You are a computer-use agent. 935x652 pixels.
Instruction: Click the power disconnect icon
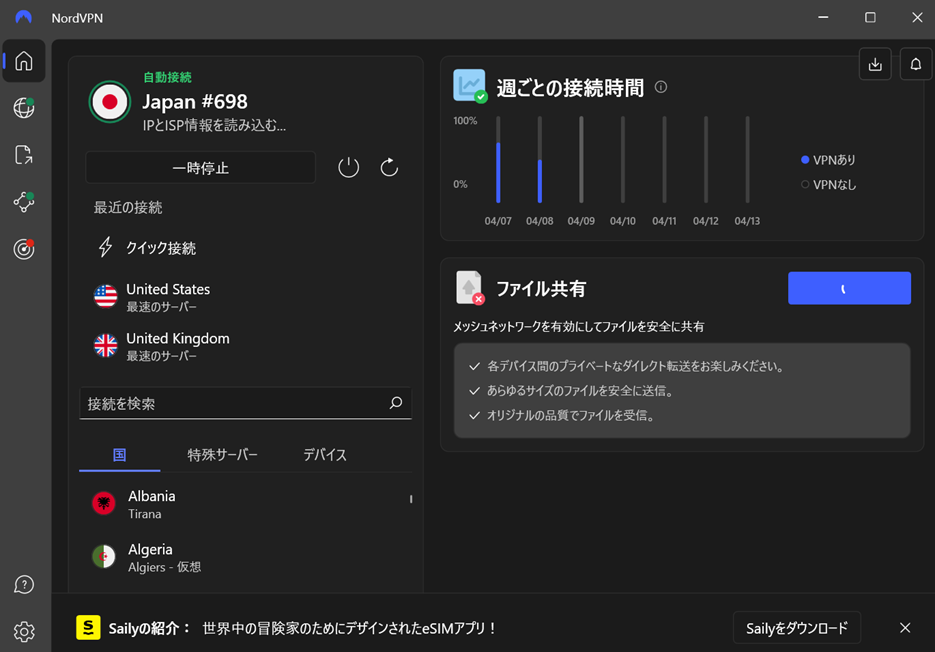tap(349, 168)
